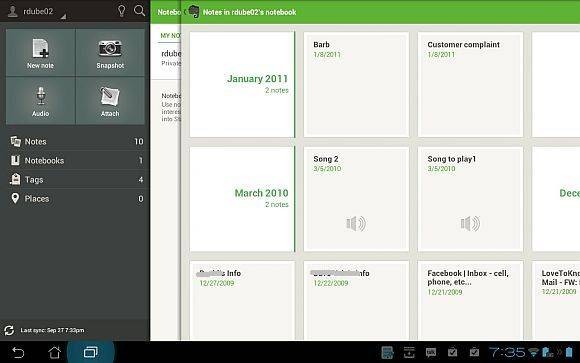Open the Places list
The height and width of the screenshot is (363, 580).
pos(77,199)
